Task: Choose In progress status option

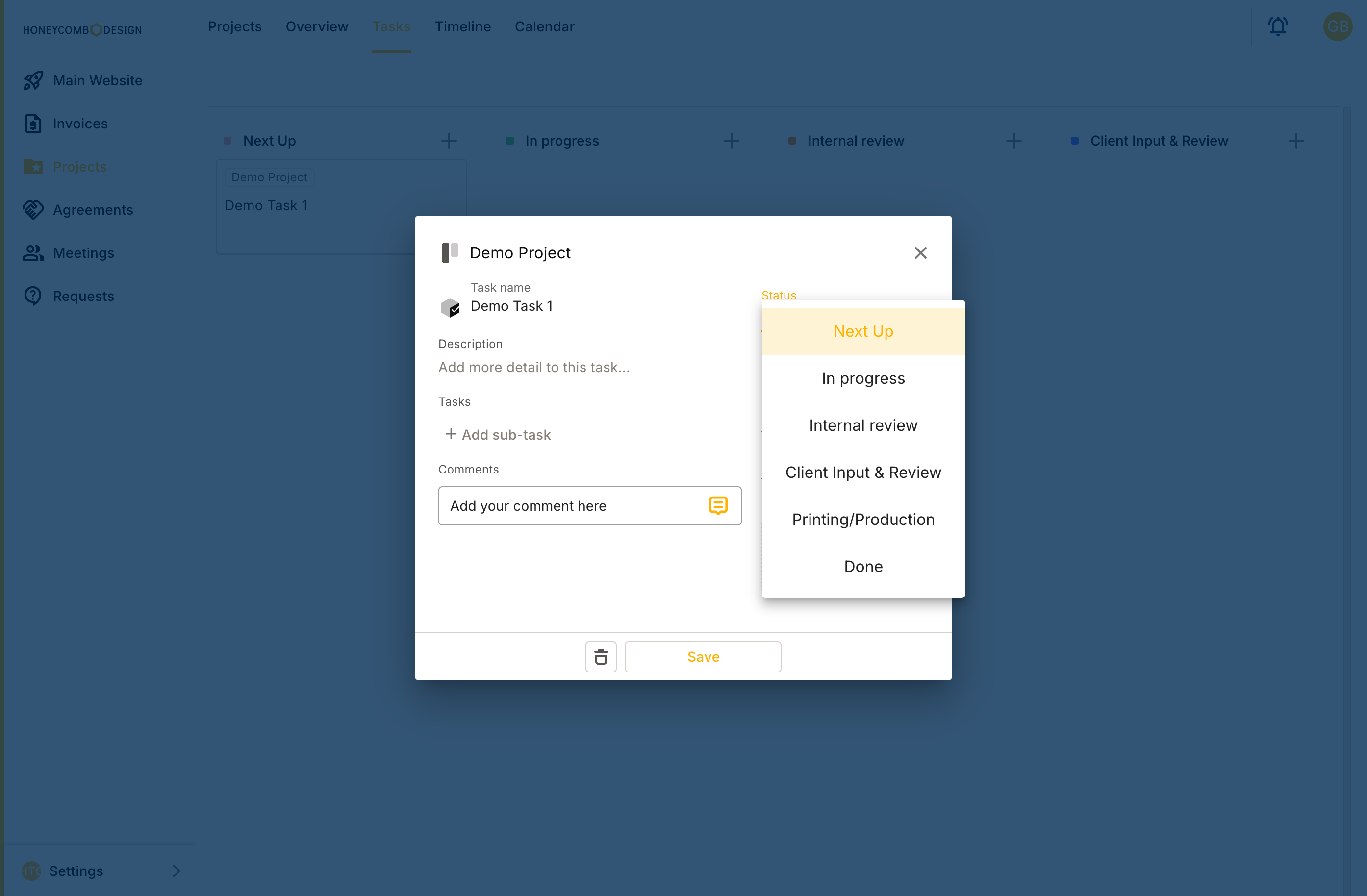Action: tap(863, 378)
